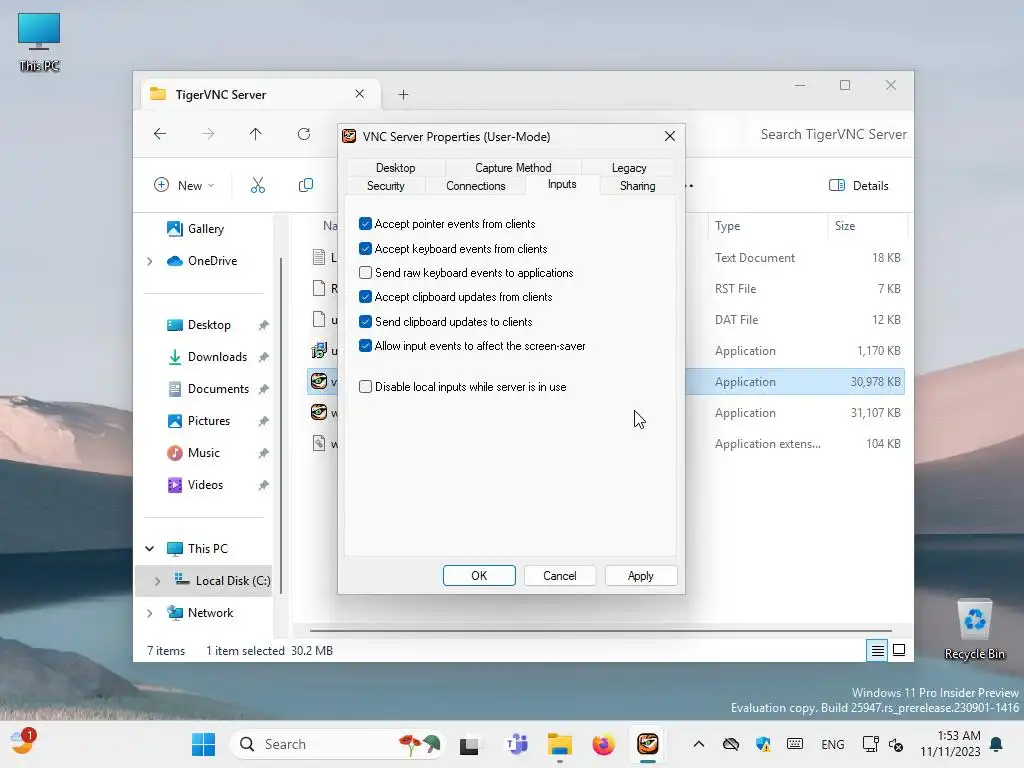
Task: Open File Explorer from the taskbar
Action: click(x=560, y=744)
